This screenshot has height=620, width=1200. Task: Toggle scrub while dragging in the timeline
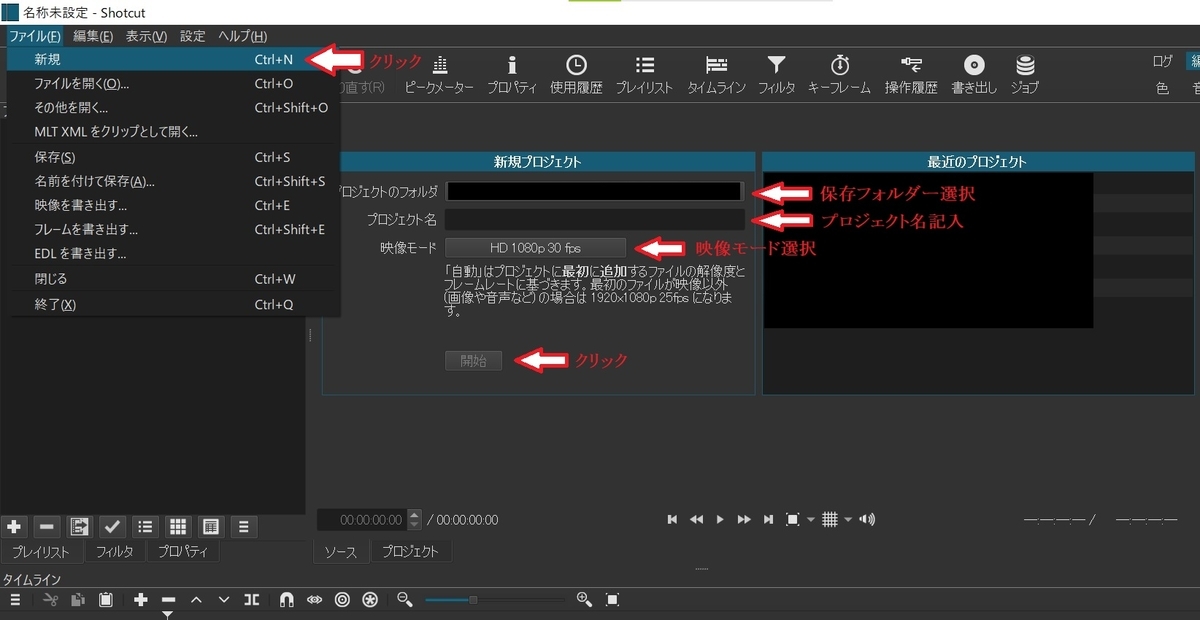[x=314, y=599]
